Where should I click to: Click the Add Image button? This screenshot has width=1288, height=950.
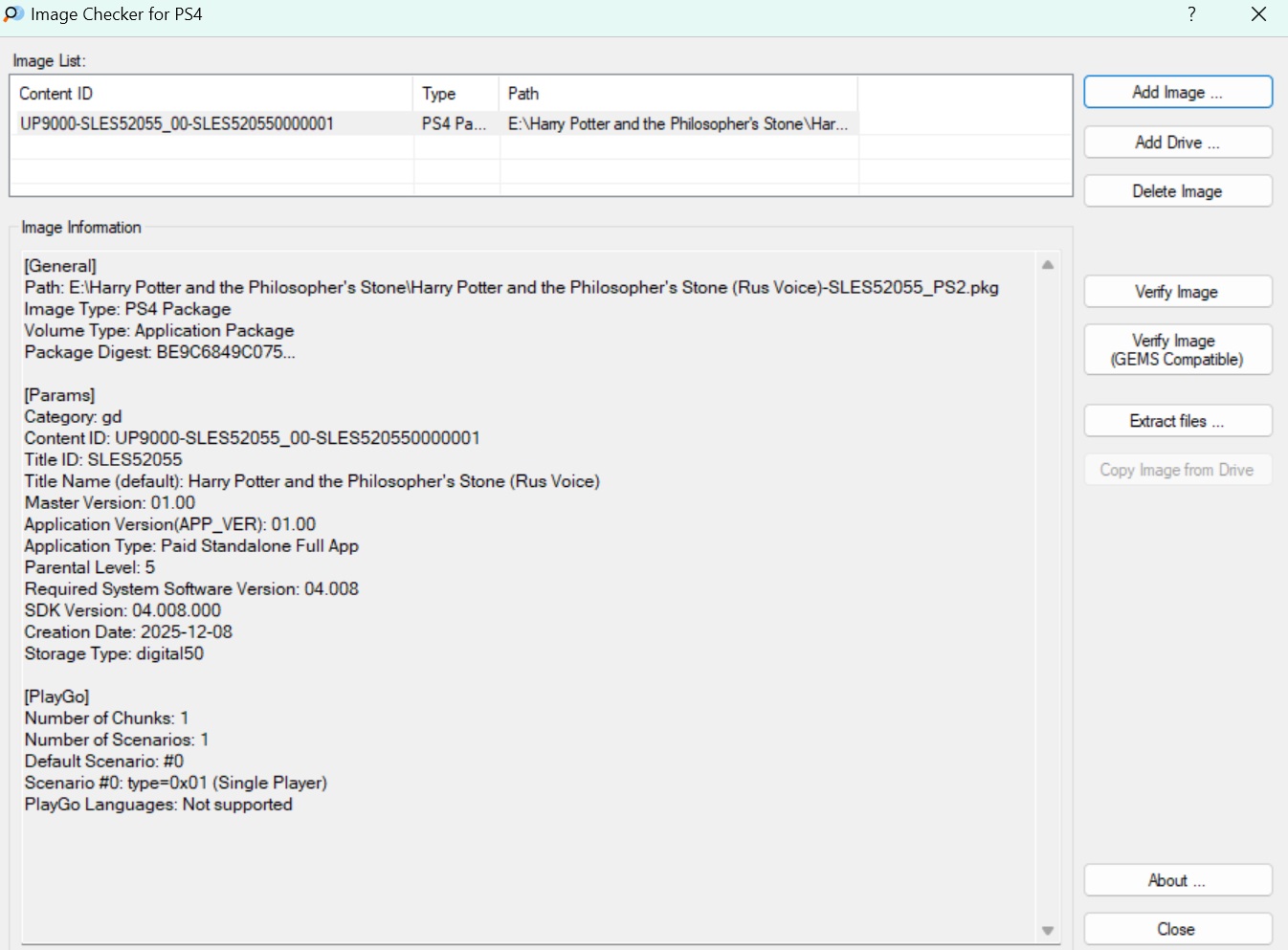tap(1177, 93)
